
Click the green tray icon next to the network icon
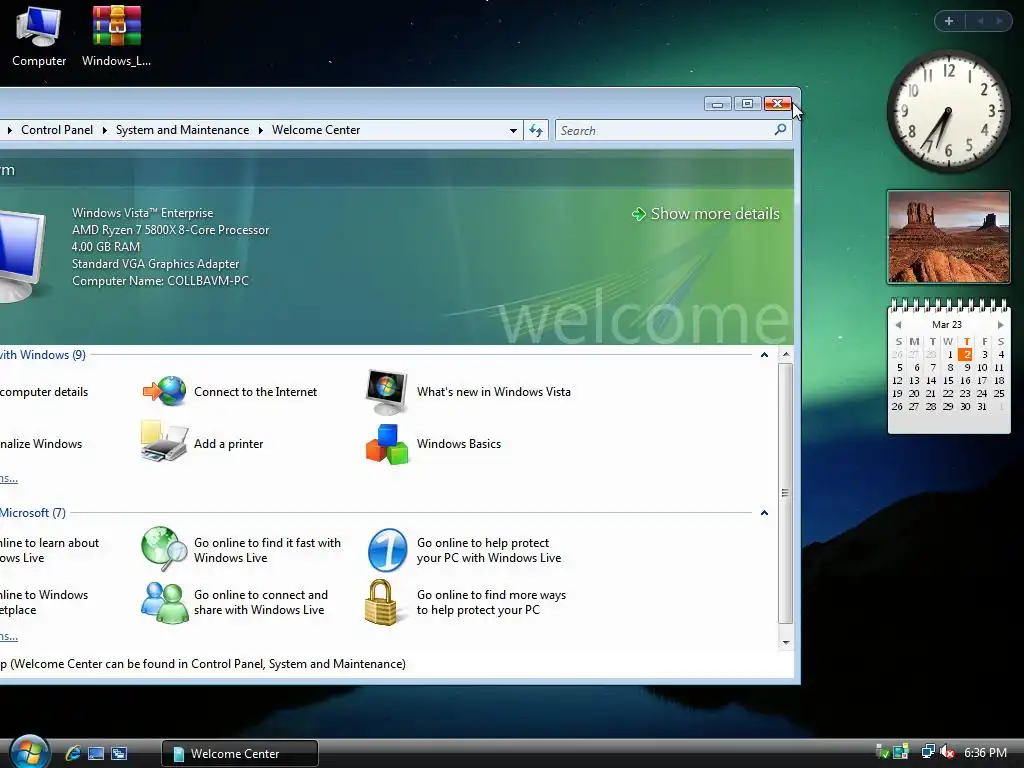point(902,752)
